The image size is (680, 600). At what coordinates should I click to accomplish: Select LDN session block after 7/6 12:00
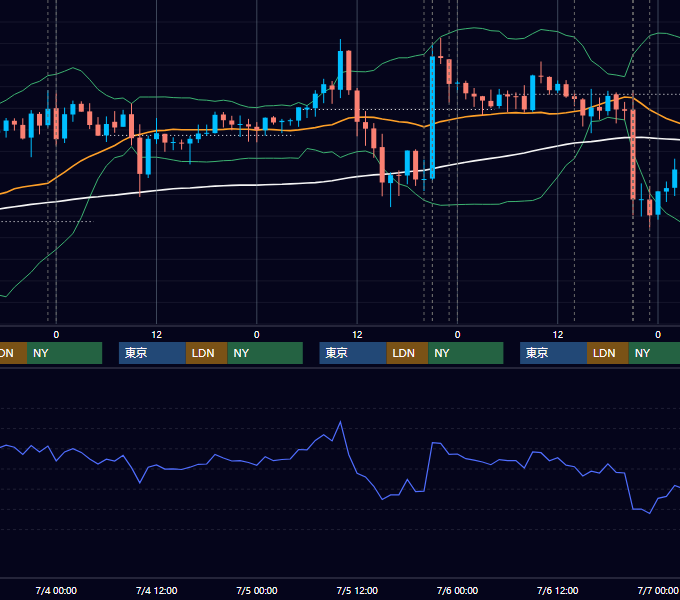[x=608, y=353]
